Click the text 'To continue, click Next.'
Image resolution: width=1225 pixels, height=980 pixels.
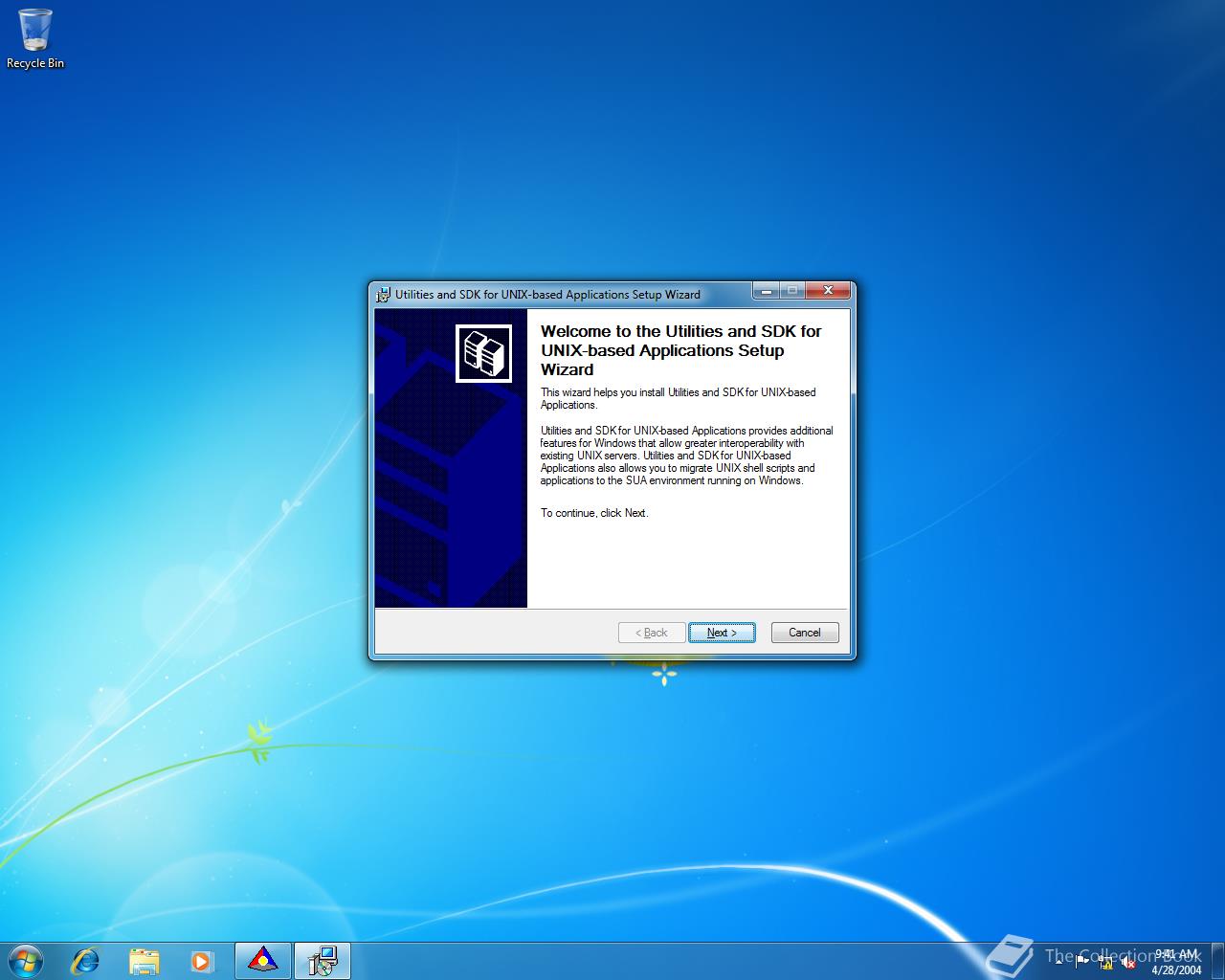(x=594, y=513)
